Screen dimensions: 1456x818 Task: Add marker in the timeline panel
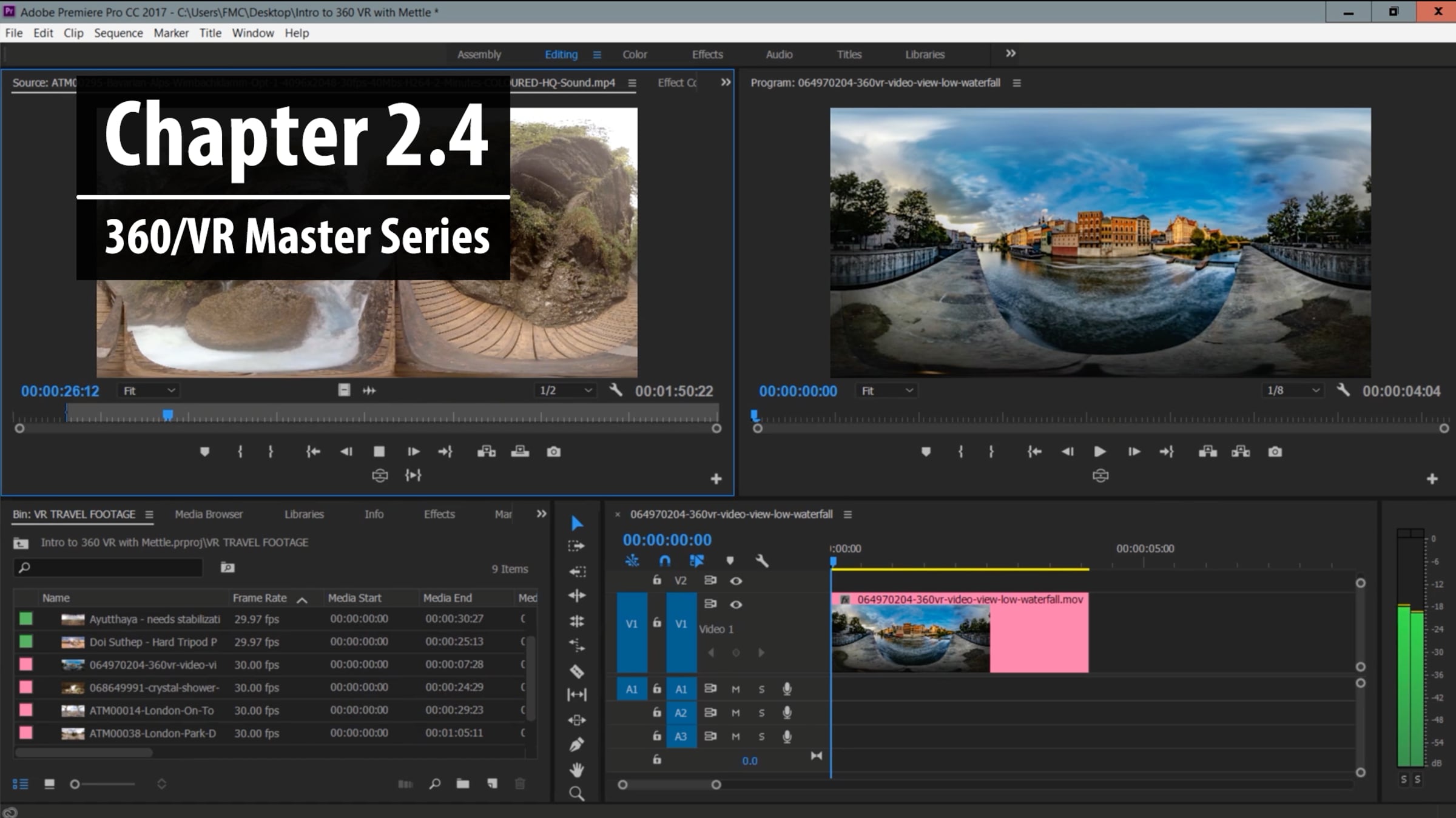tap(730, 561)
